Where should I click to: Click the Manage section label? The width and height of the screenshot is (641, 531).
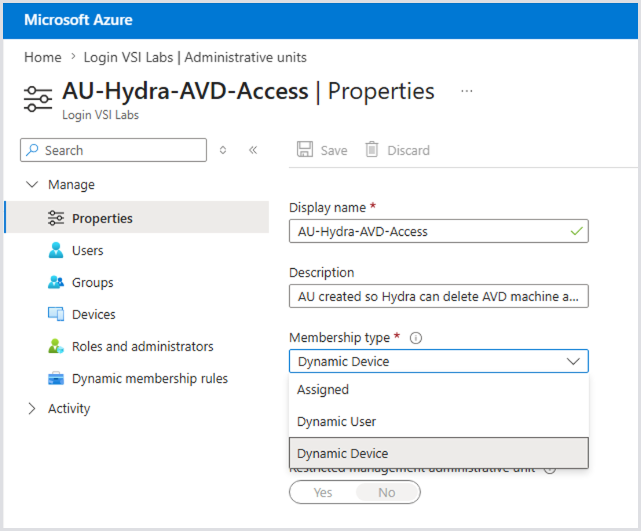71,185
